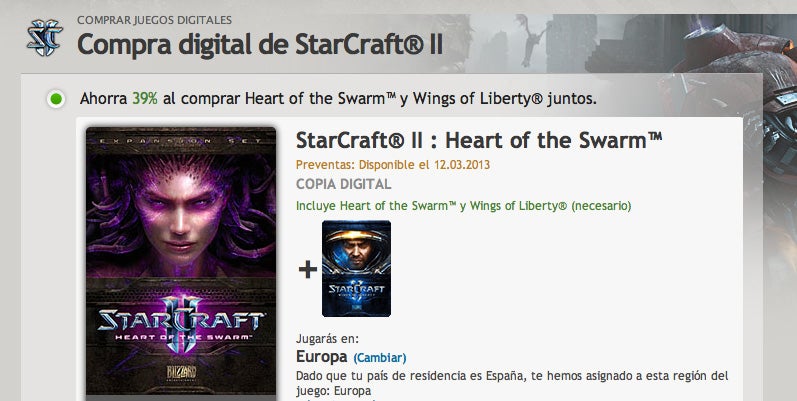Click the Ahorra 39% bundle offer label
The height and width of the screenshot is (401, 797).
(338, 99)
